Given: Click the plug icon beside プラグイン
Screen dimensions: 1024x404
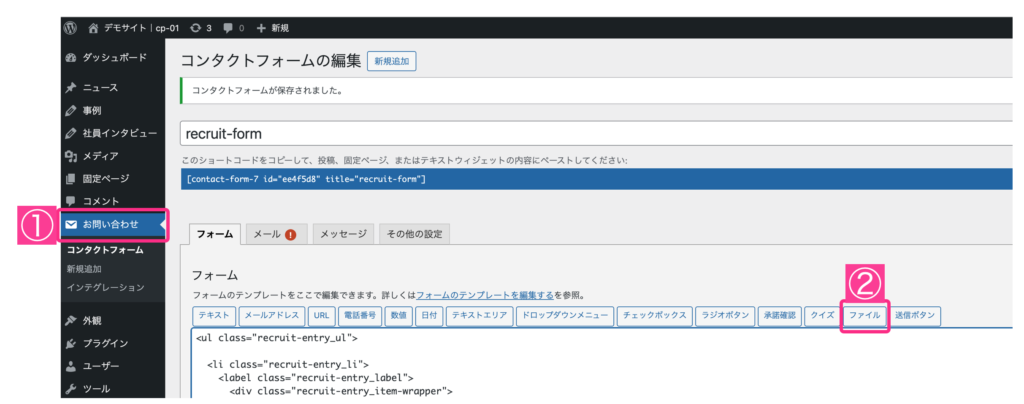Looking at the screenshot, I should coord(71,343).
